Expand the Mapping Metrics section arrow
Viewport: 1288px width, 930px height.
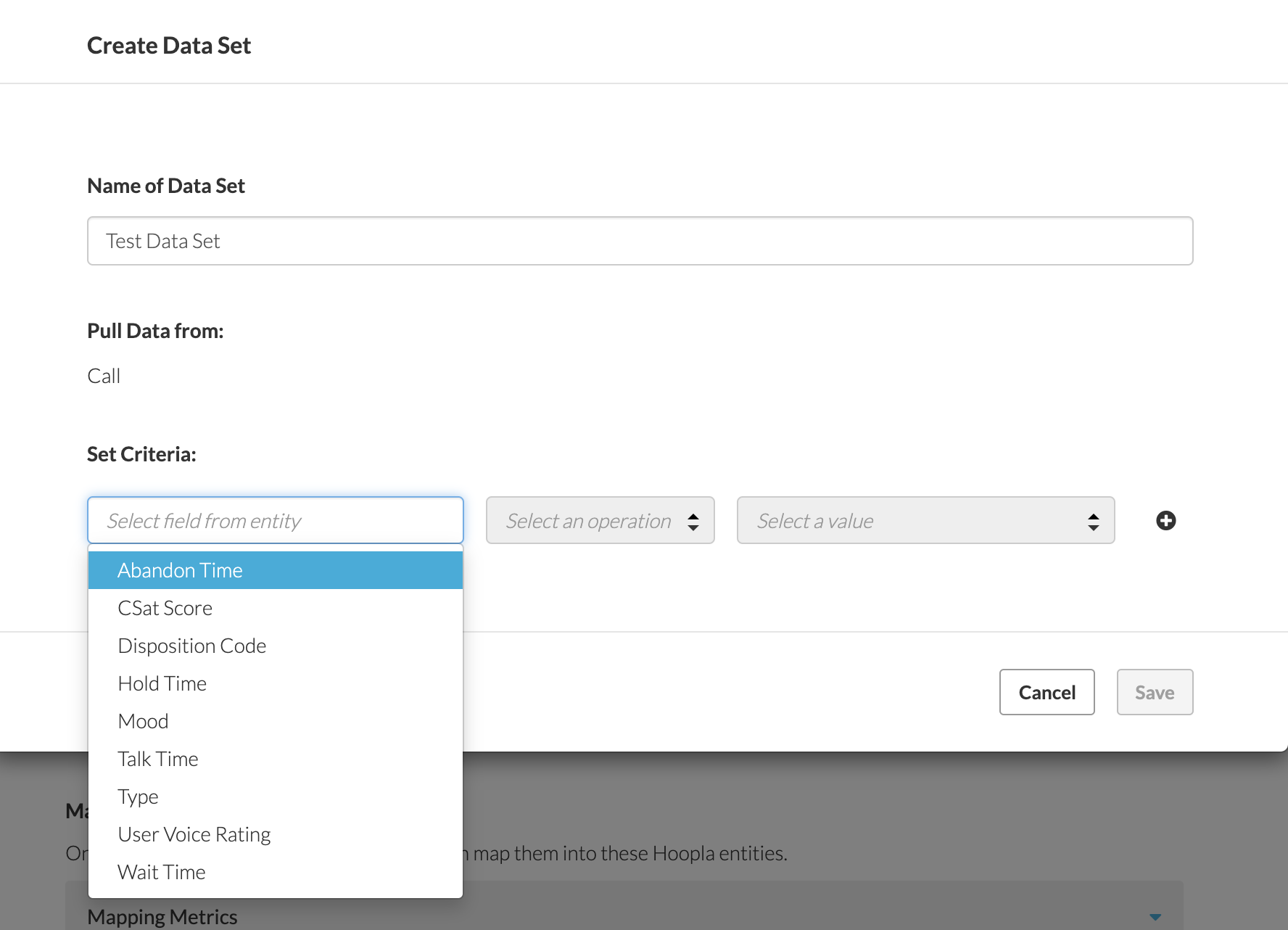[x=1155, y=917]
